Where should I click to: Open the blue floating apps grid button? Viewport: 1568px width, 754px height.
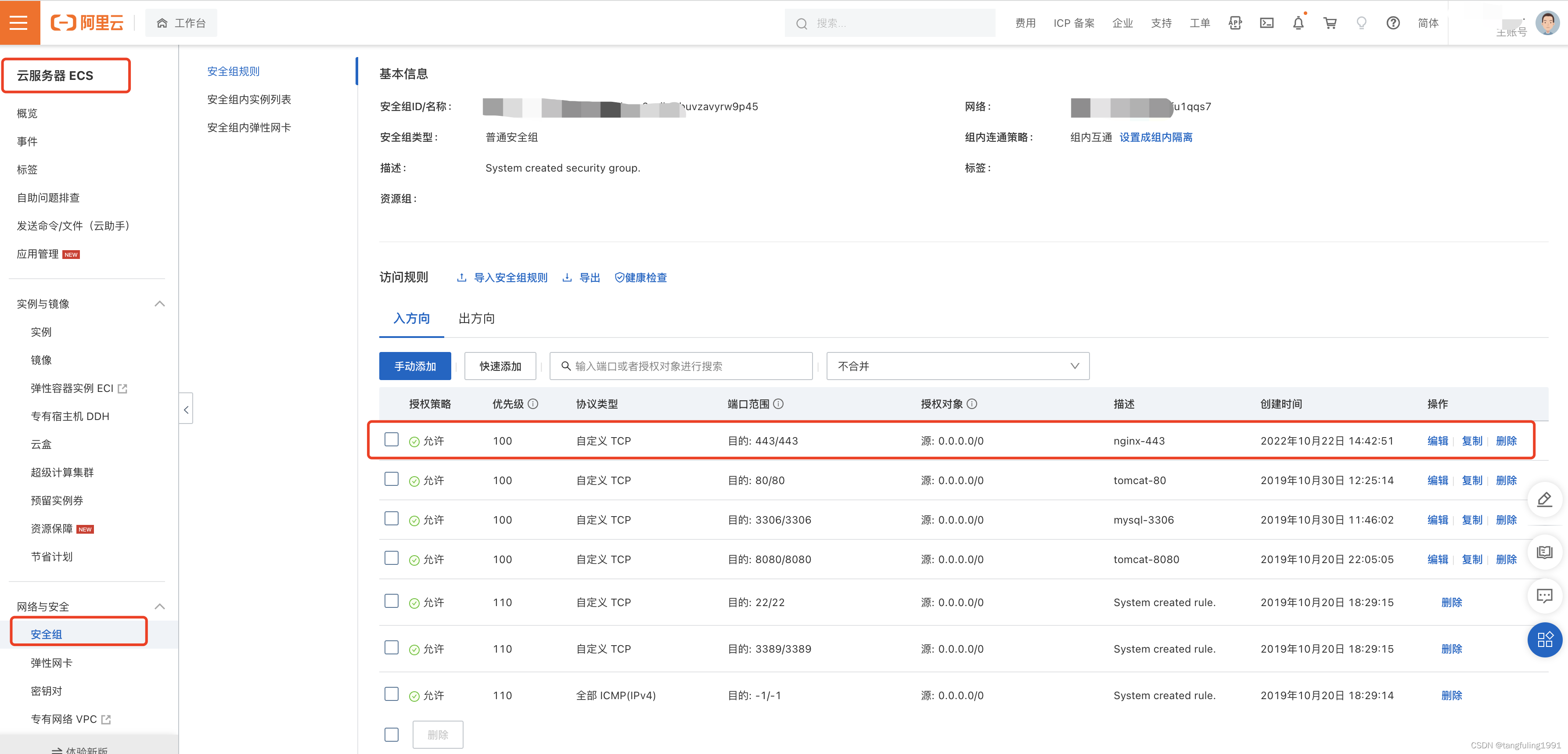pyautogui.click(x=1545, y=639)
